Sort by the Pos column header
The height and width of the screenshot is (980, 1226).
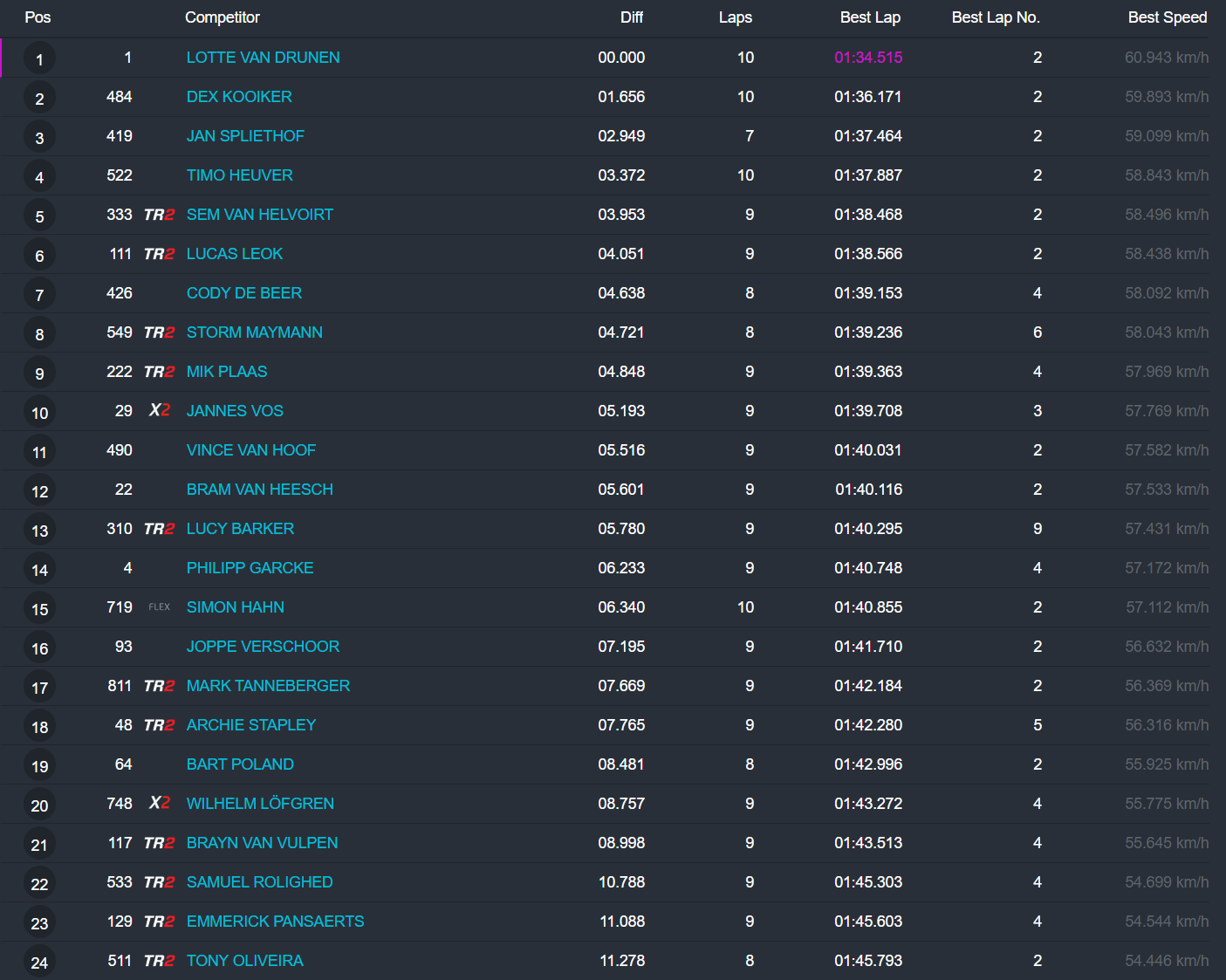(38, 17)
